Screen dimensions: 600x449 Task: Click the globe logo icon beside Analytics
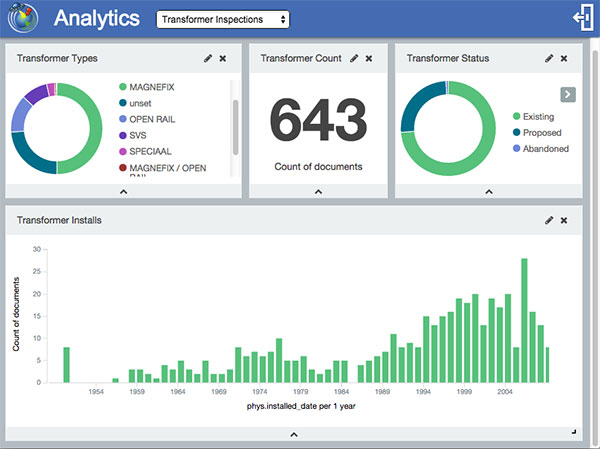coord(21,18)
